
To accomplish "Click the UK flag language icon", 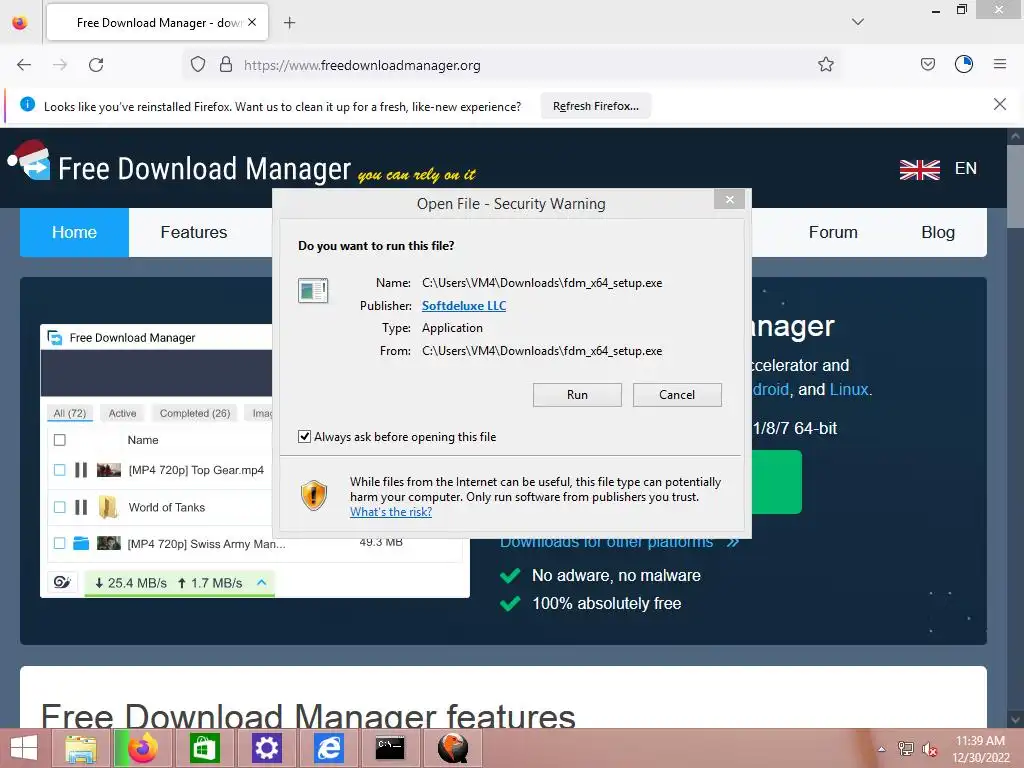I will coord(920,169).
